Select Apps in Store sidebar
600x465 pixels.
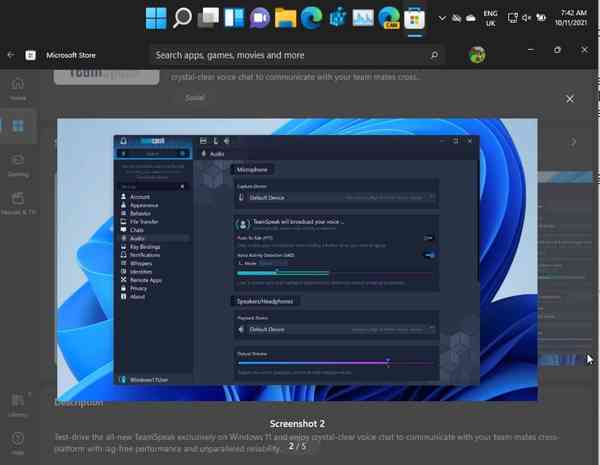pos(18,126)
